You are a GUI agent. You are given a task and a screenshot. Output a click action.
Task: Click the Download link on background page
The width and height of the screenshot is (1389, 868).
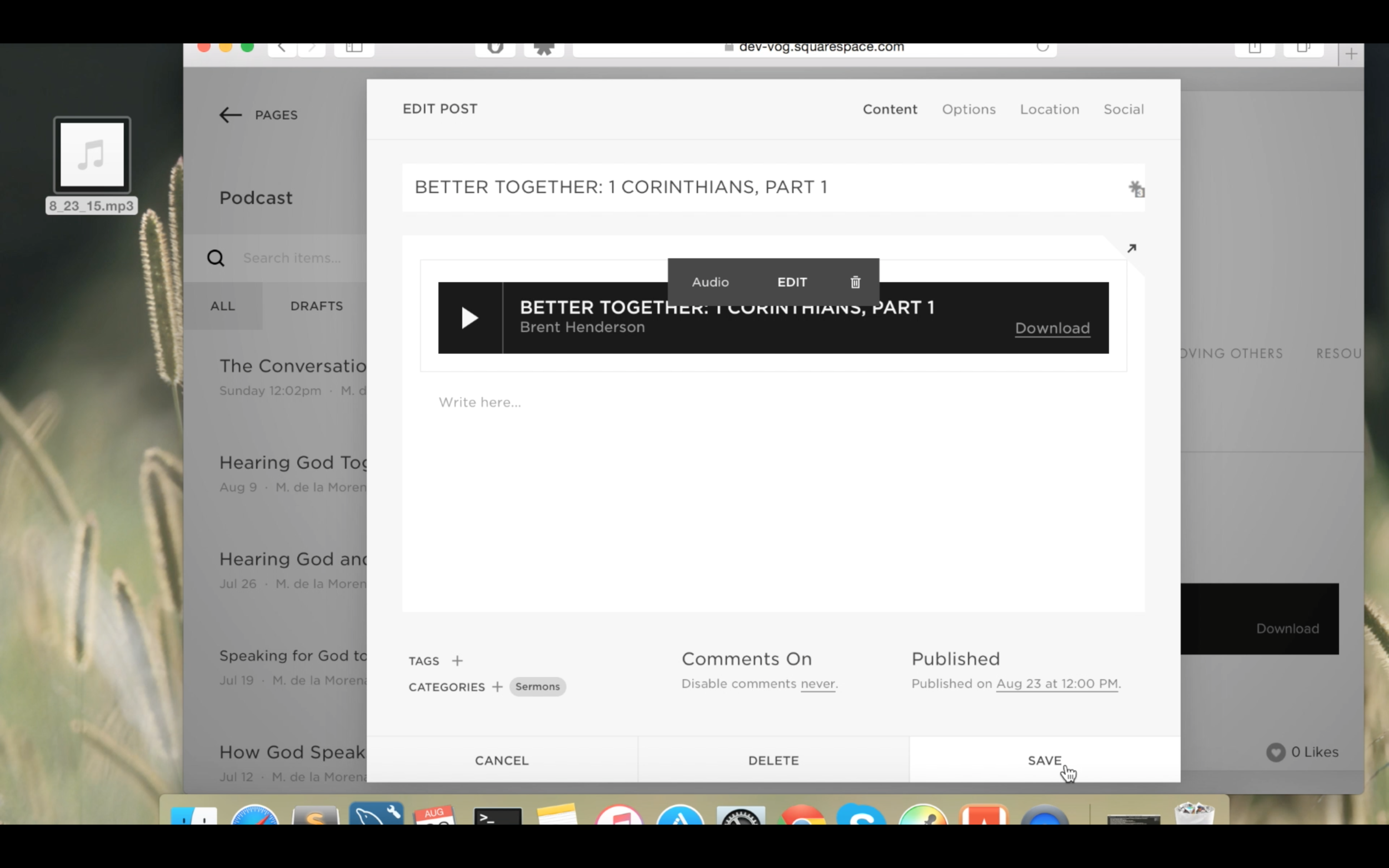[1287, 629]
